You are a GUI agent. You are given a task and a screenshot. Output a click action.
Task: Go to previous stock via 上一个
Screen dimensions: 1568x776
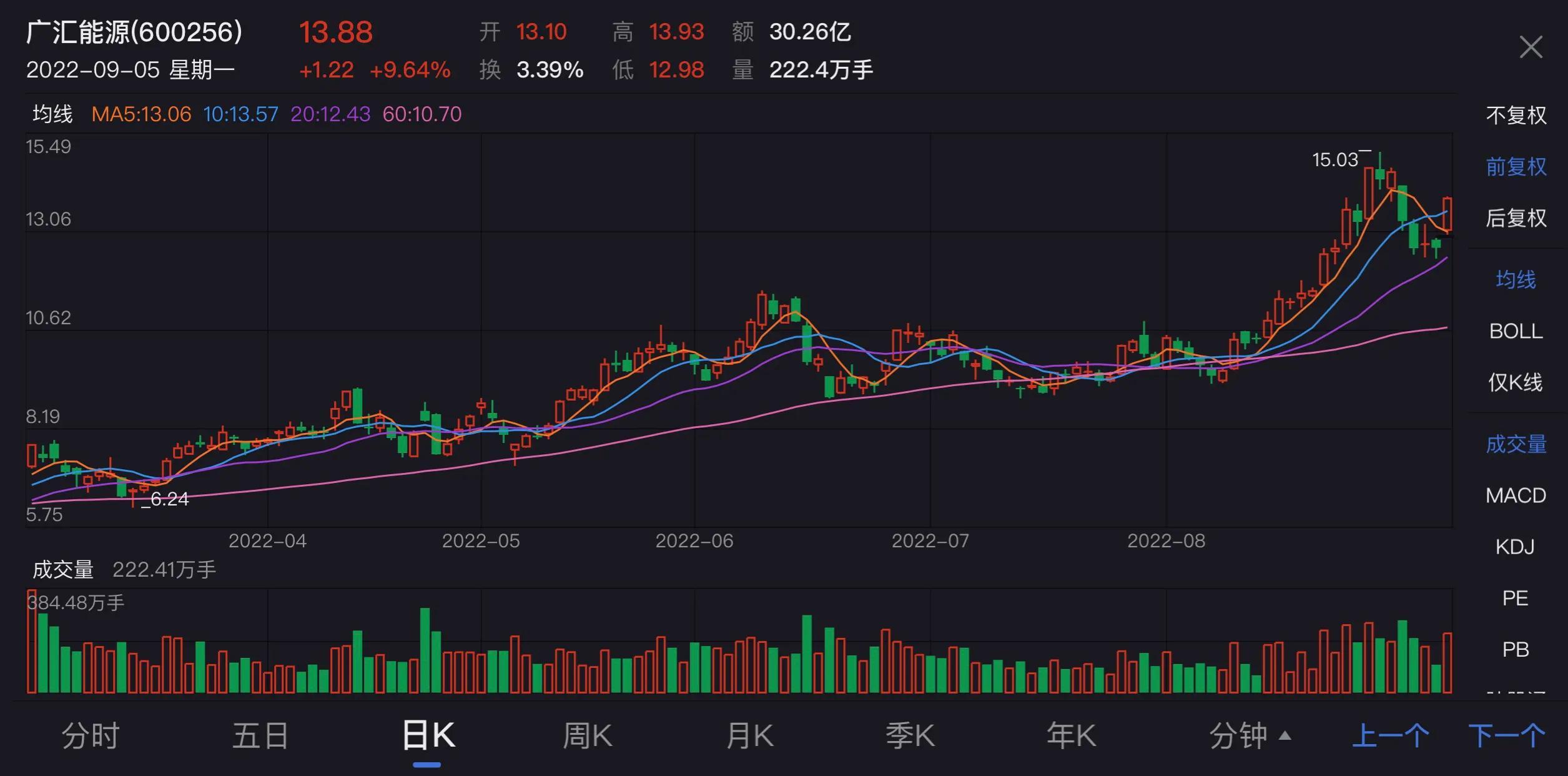point(1391,735)
